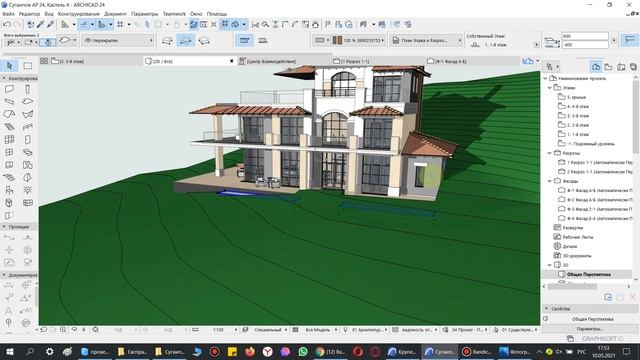Select the Arrow selection tool in toolbox
This screenshot has width=640, height=360.
(x=10, y=66)
